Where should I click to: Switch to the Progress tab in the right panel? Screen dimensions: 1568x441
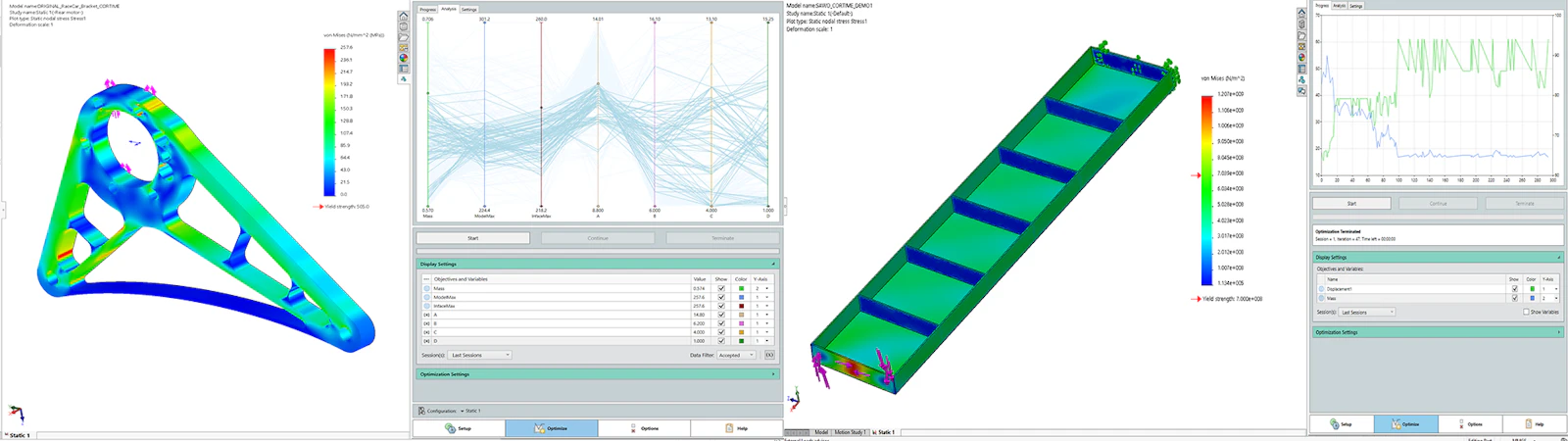pos(1322,6)
